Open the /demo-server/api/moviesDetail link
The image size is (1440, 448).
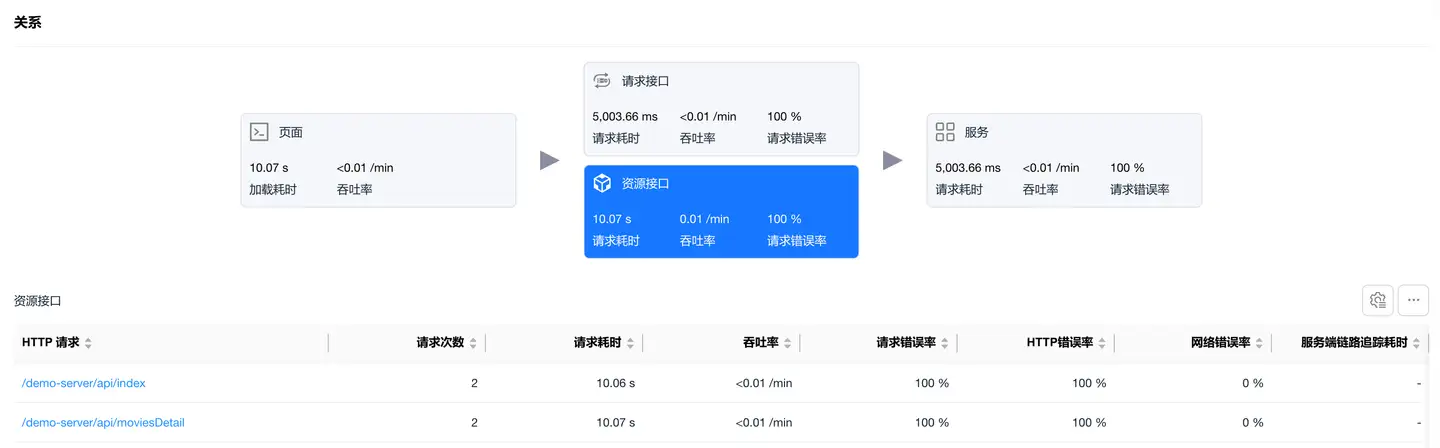click(x=103, y=423)
